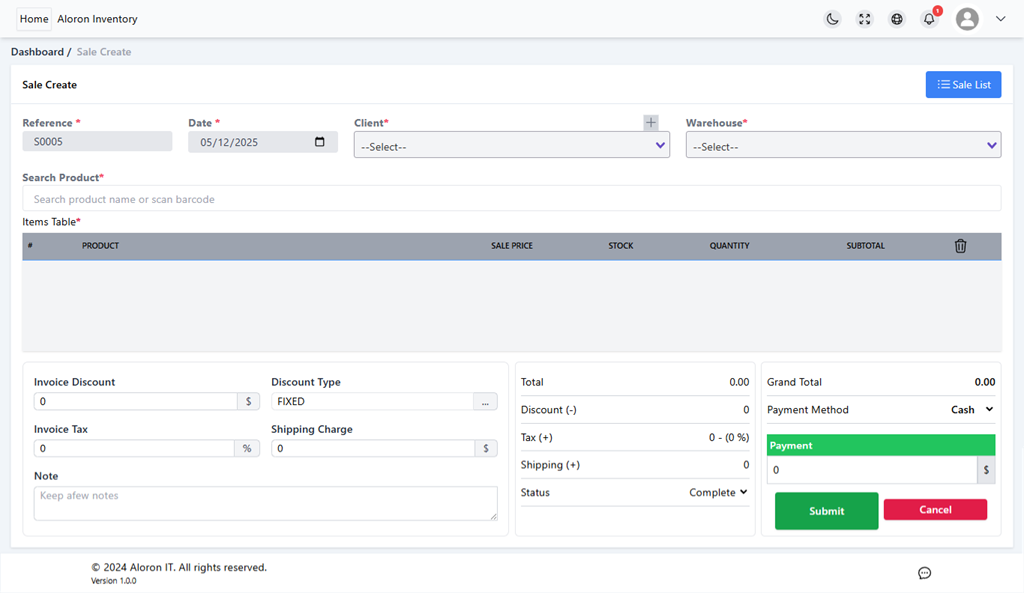Click the user profile avatar

pos(967,19)
